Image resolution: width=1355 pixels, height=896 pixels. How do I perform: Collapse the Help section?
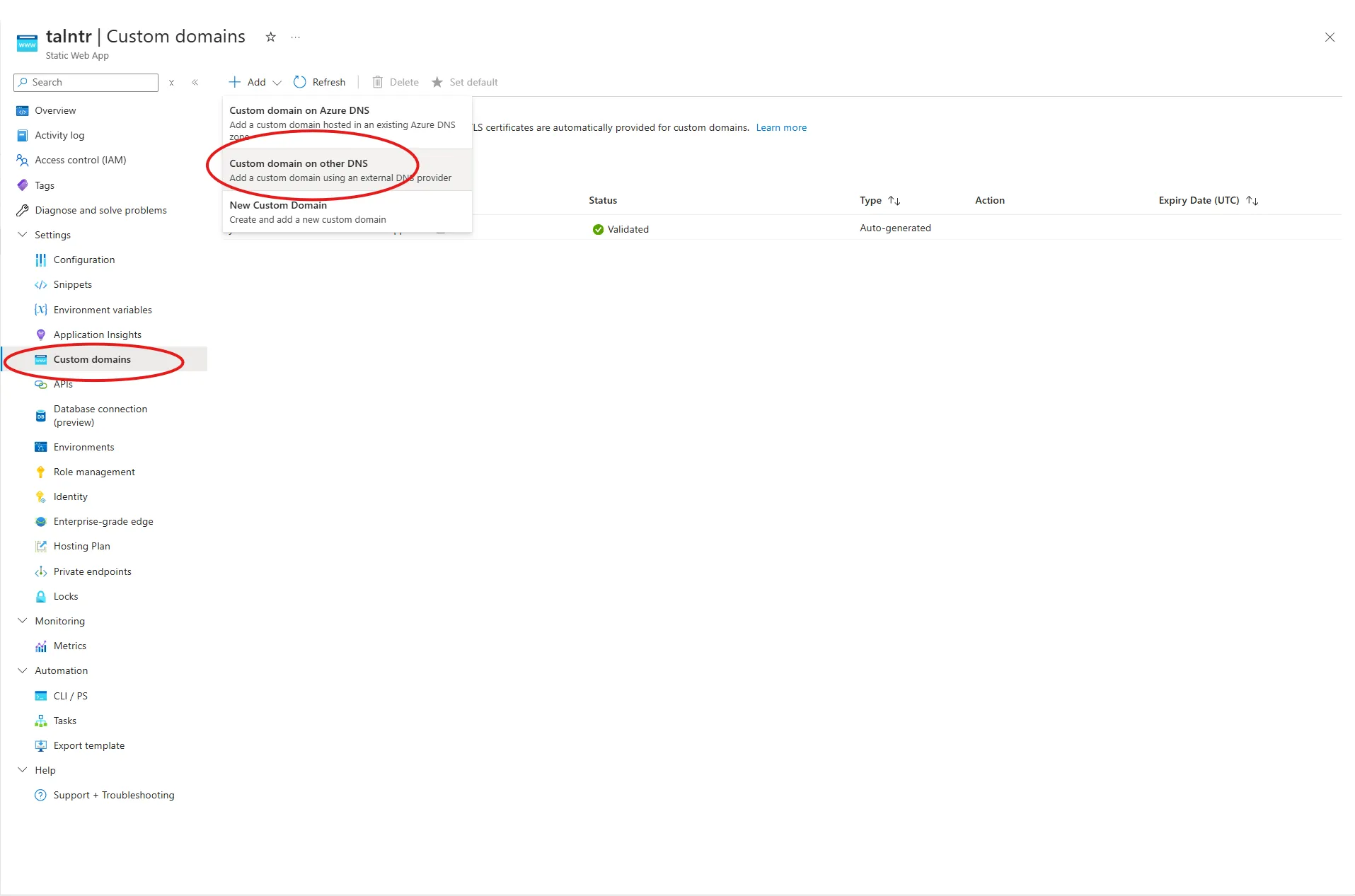pyautogui.click(x=23, y=770)
